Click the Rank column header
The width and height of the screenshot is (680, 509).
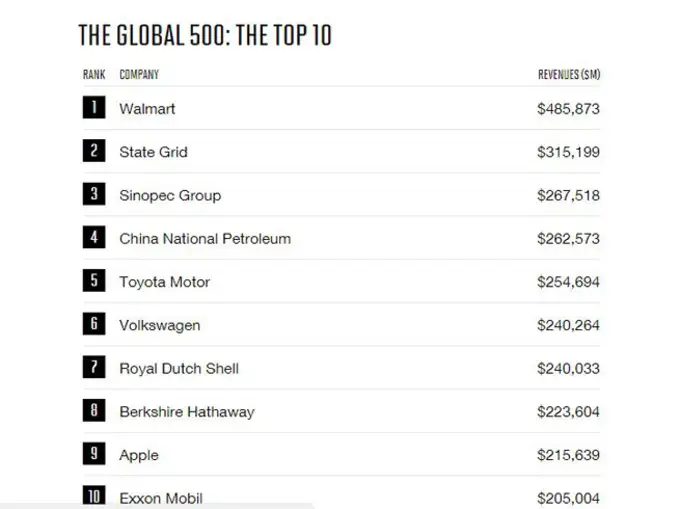pos(94,75)
